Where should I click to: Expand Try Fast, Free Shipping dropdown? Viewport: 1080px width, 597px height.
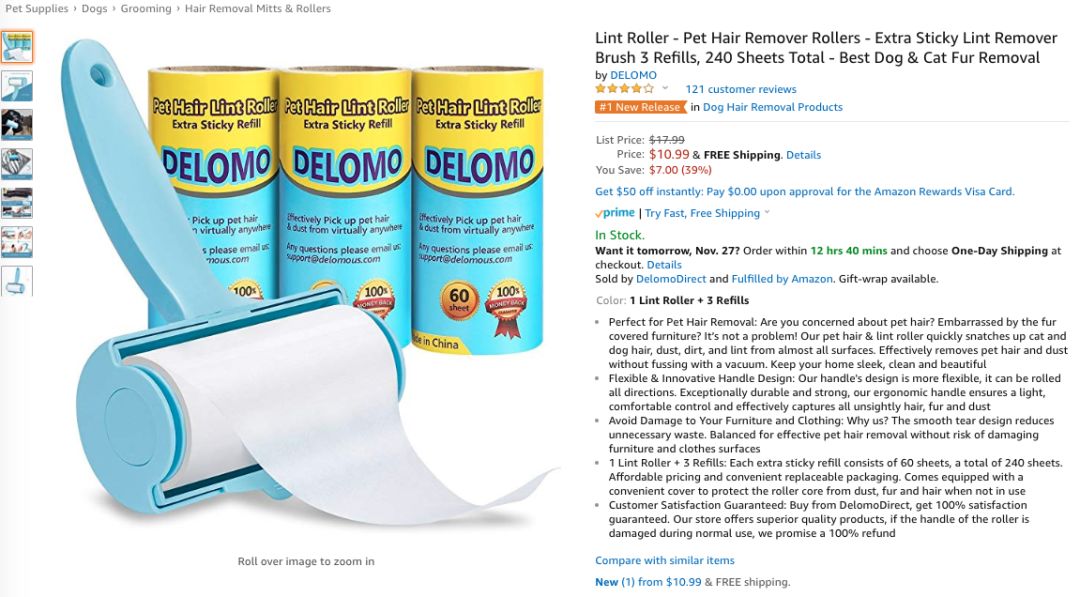(767, 213)
